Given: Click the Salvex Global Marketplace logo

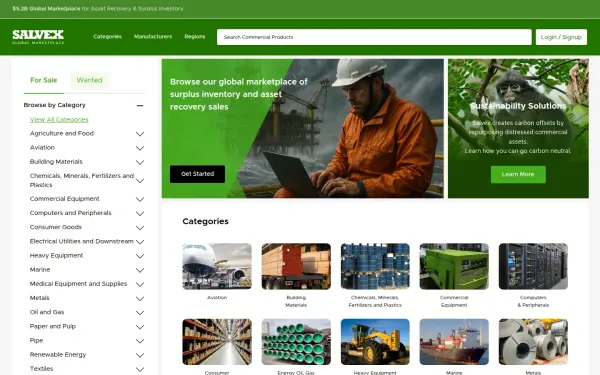Looking at the screenshot, I should coord(38,37).
